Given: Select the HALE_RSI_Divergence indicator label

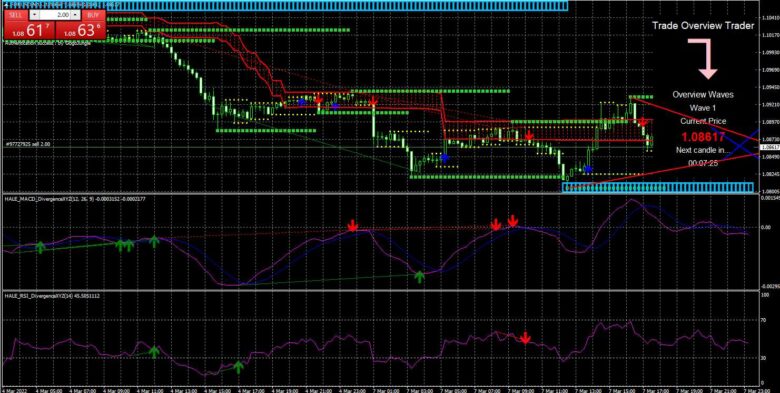Looking at the screenshot, I should point(51,295).
